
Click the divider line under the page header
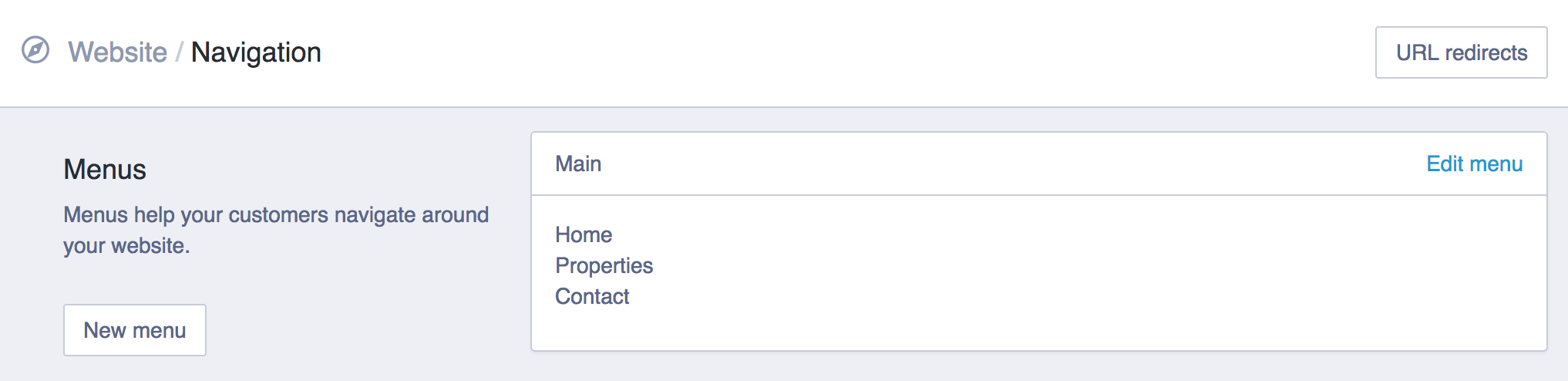pyautogui.click(x=771, y=106)
